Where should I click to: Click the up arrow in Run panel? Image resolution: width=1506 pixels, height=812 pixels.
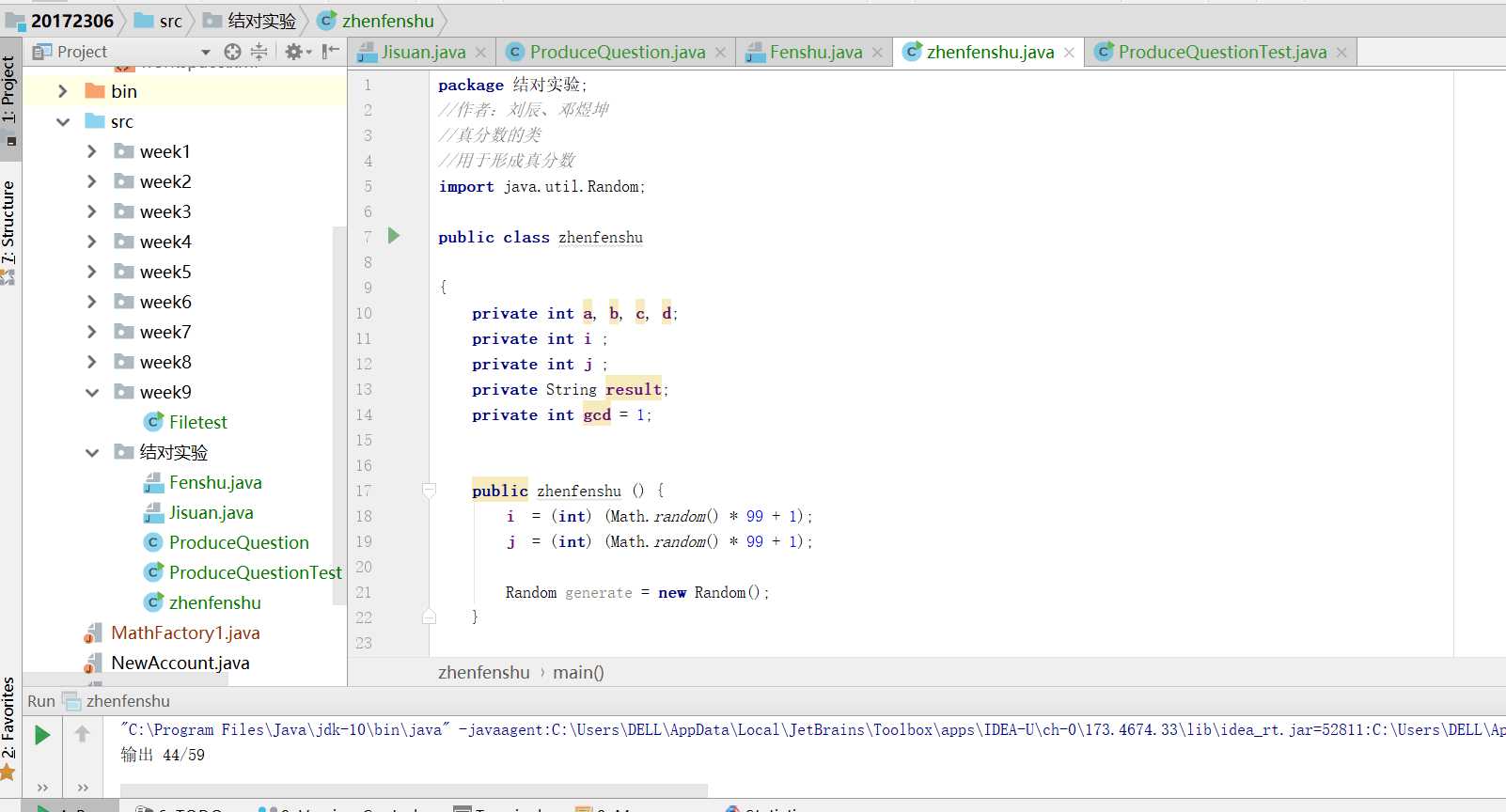[82, 734]
